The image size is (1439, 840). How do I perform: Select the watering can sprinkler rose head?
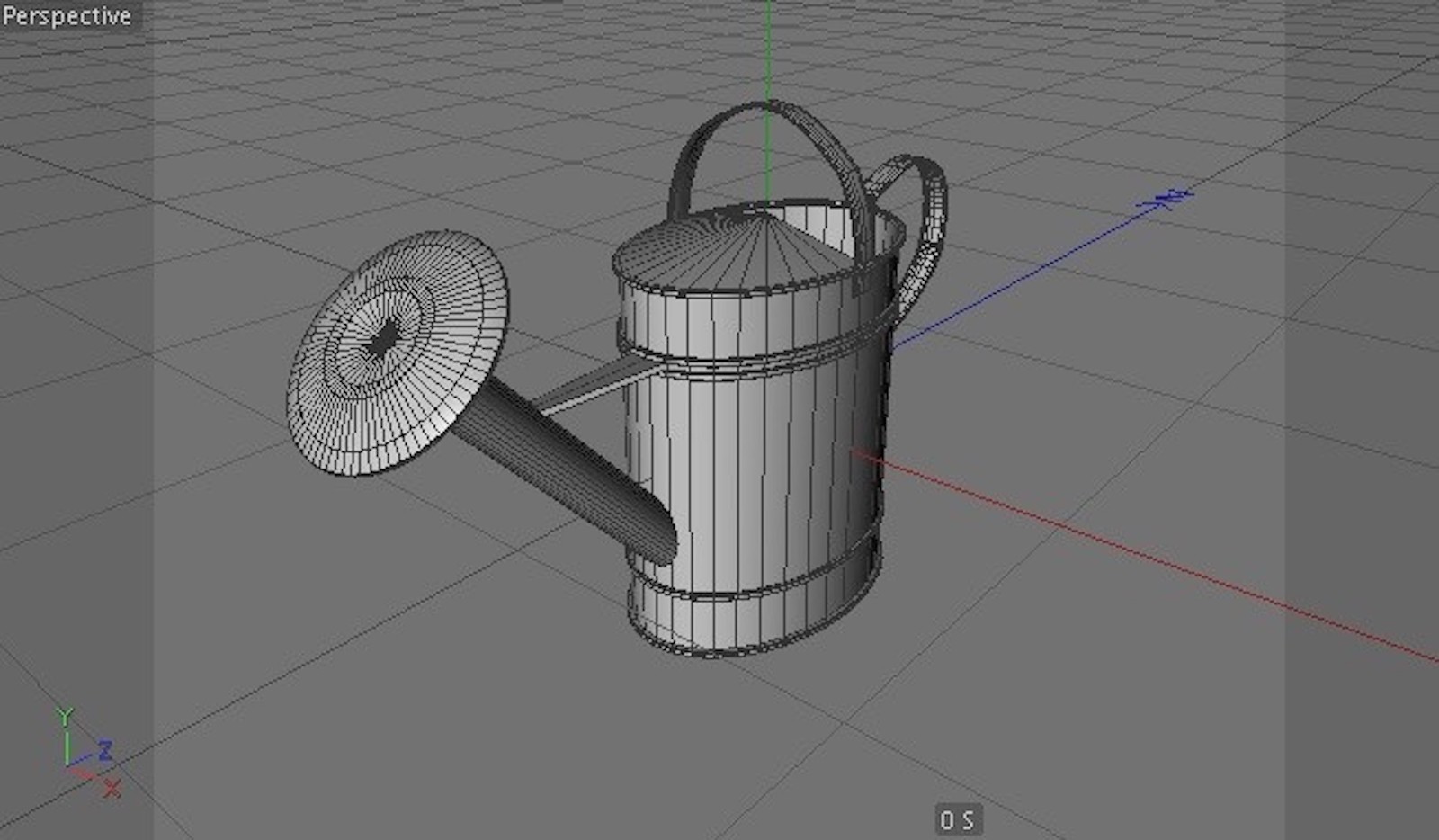click(397, 353)
